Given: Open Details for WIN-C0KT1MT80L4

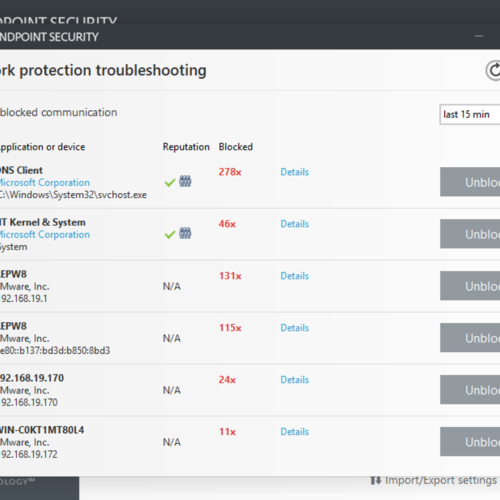Looking at the screenshot, I should pyautogui.click(x=295, y=432).
